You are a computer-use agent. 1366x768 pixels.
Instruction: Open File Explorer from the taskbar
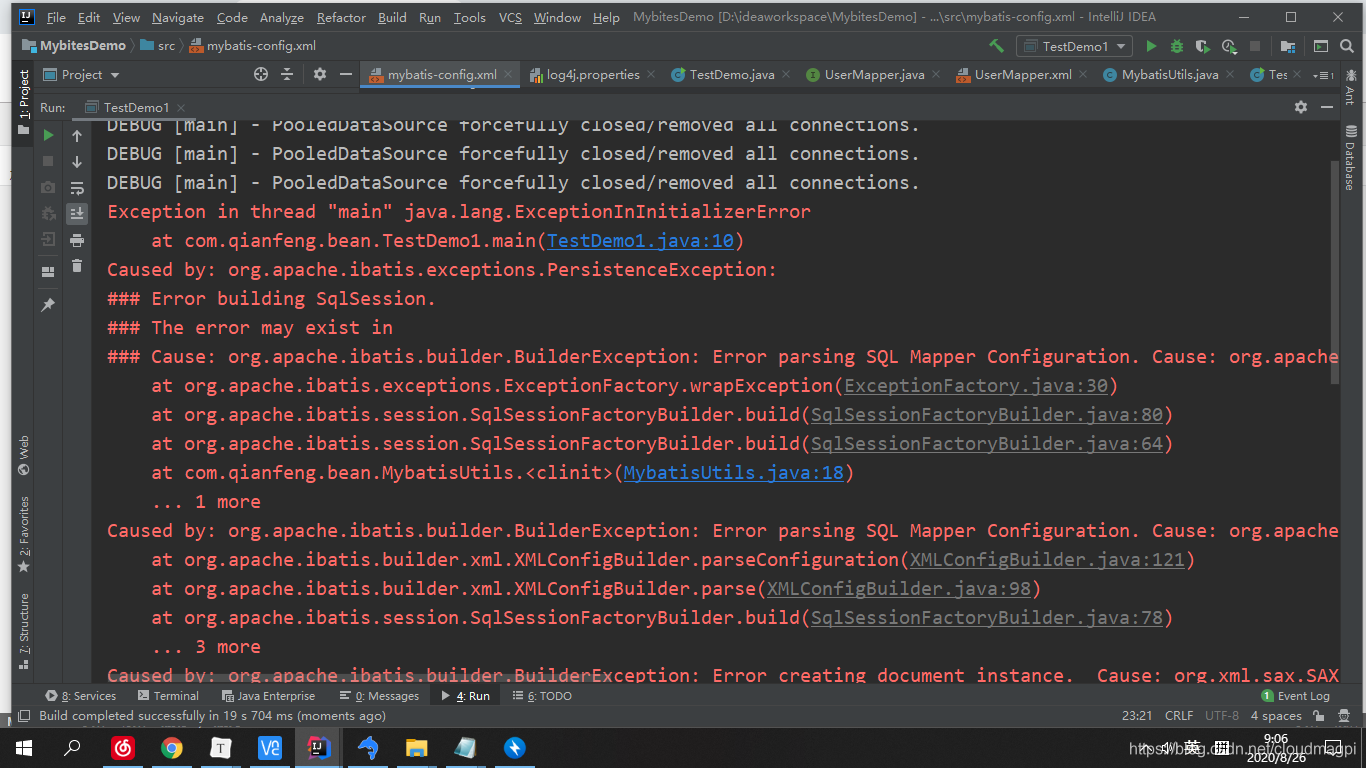[x=417, y=747]
